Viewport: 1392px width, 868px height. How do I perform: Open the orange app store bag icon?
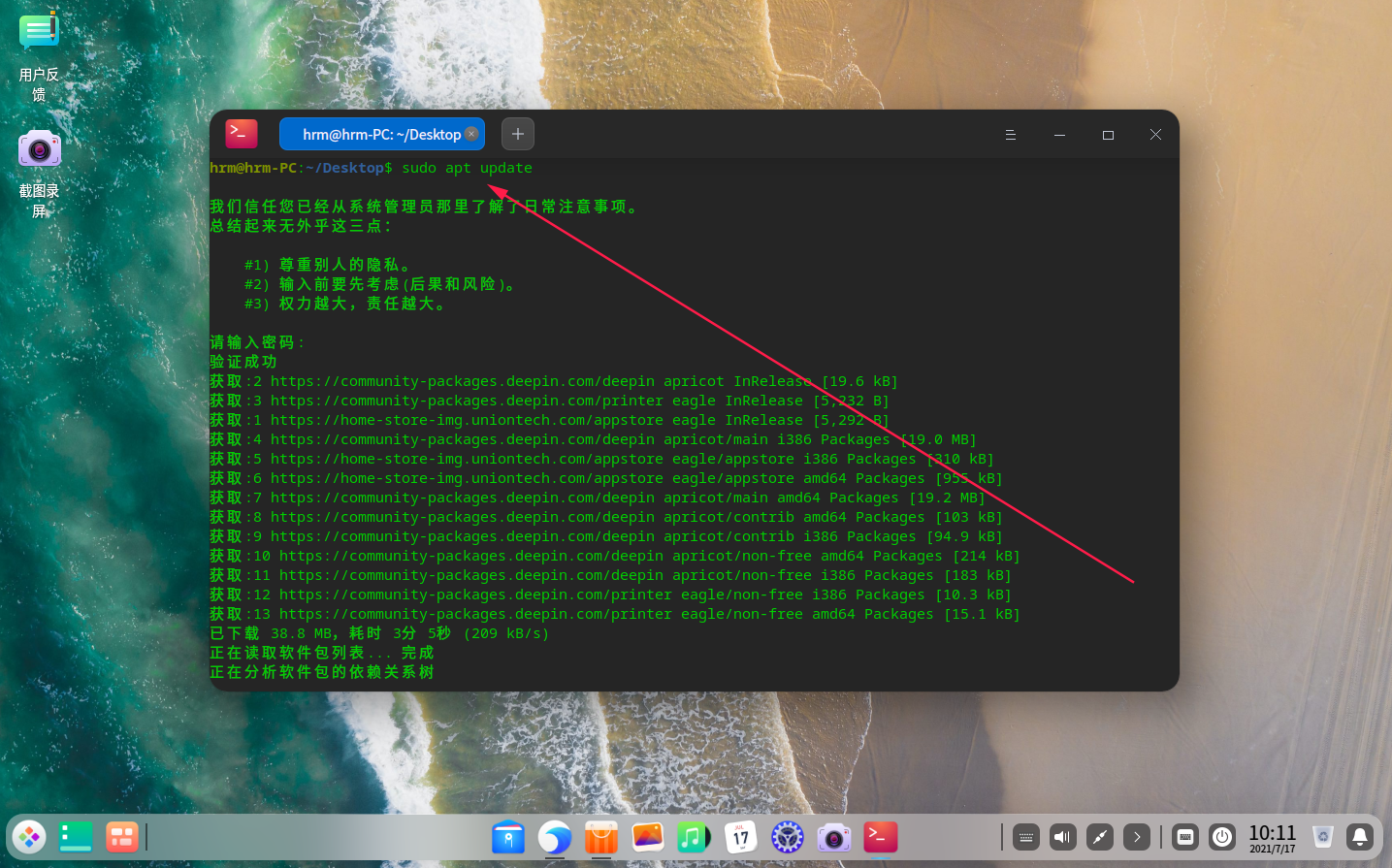coord(601,837)
